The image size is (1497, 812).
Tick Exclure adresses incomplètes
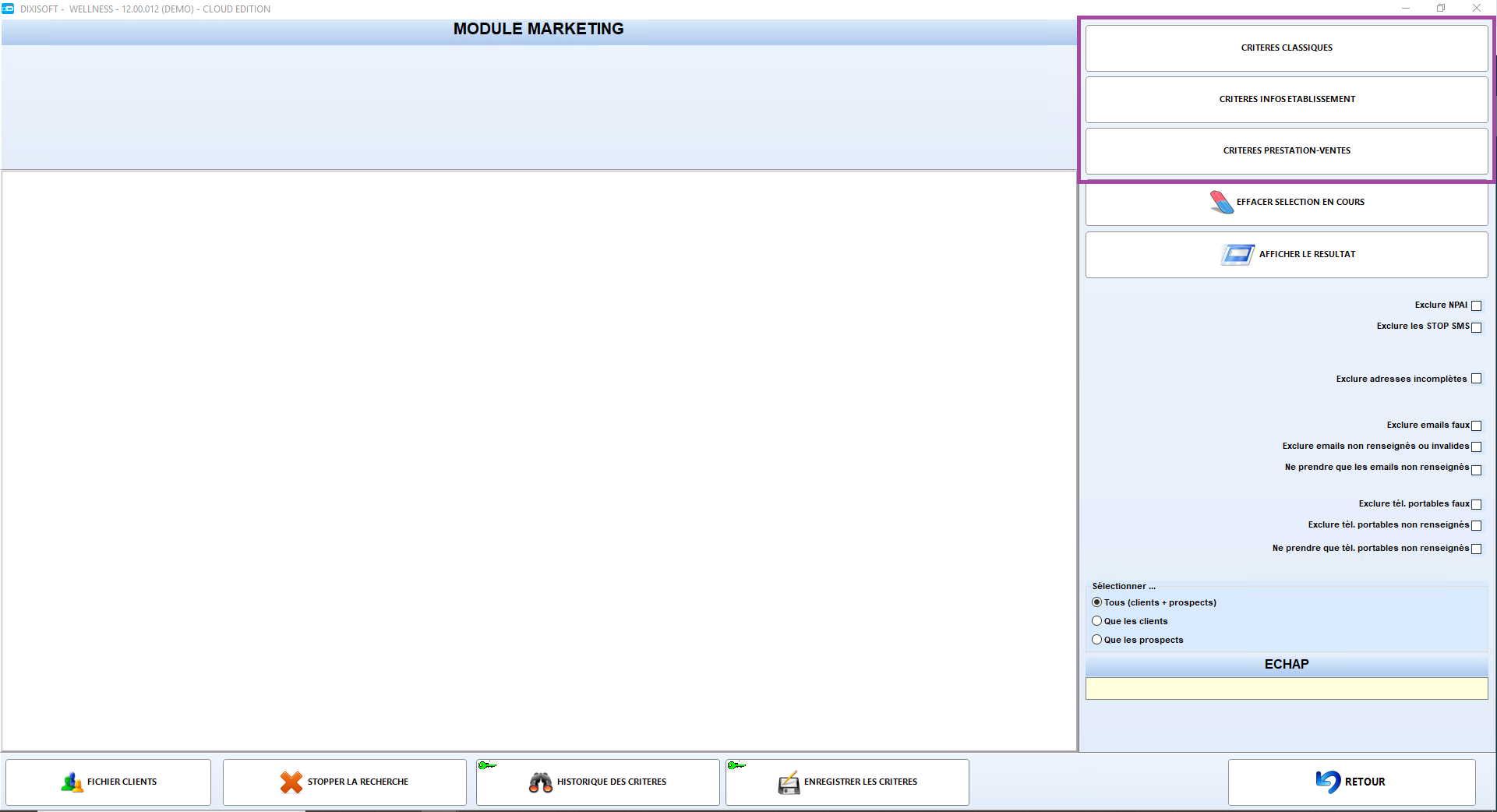(1476, 379)
